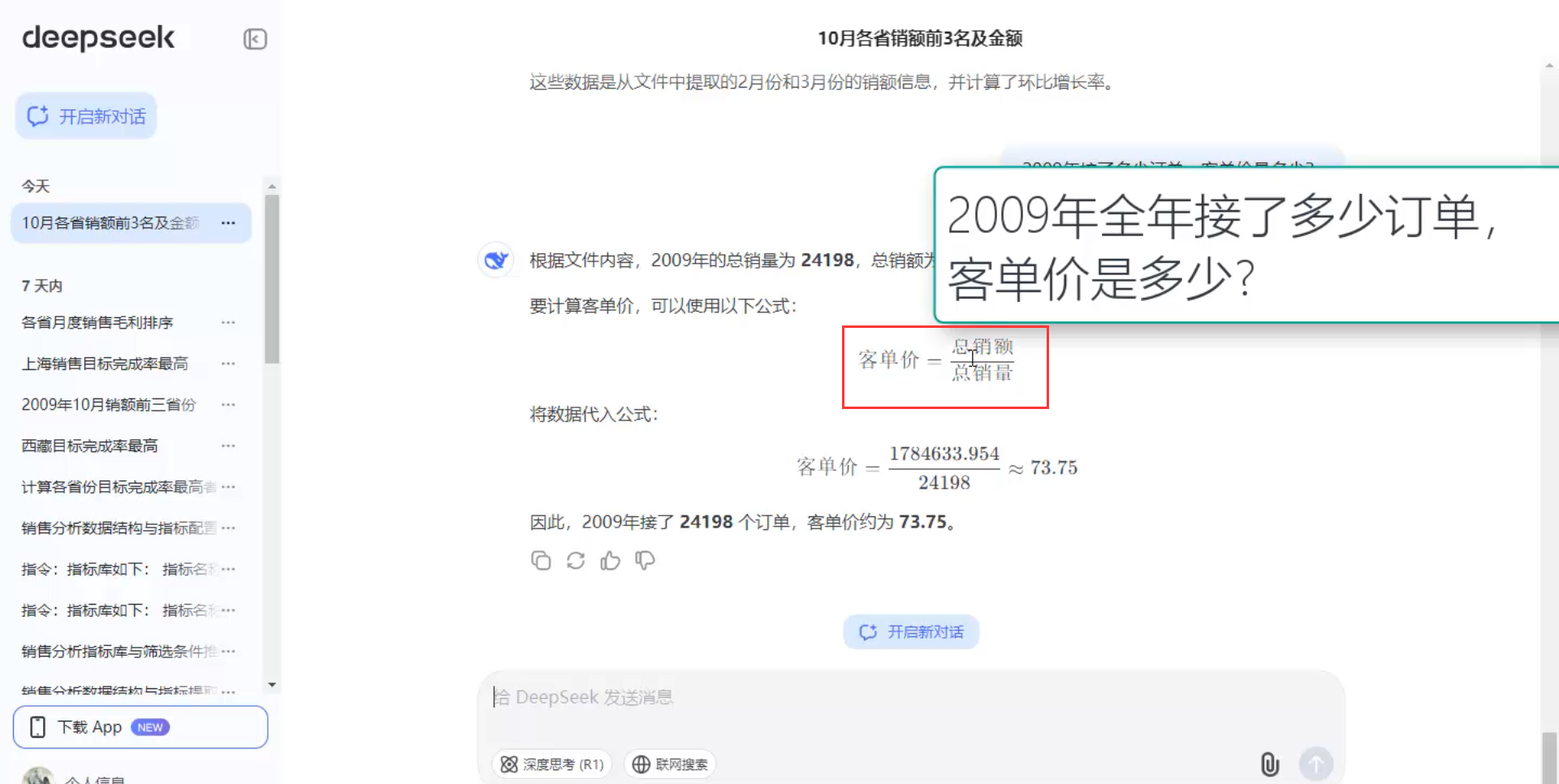Click the 今天 section label

coord(36,186)
